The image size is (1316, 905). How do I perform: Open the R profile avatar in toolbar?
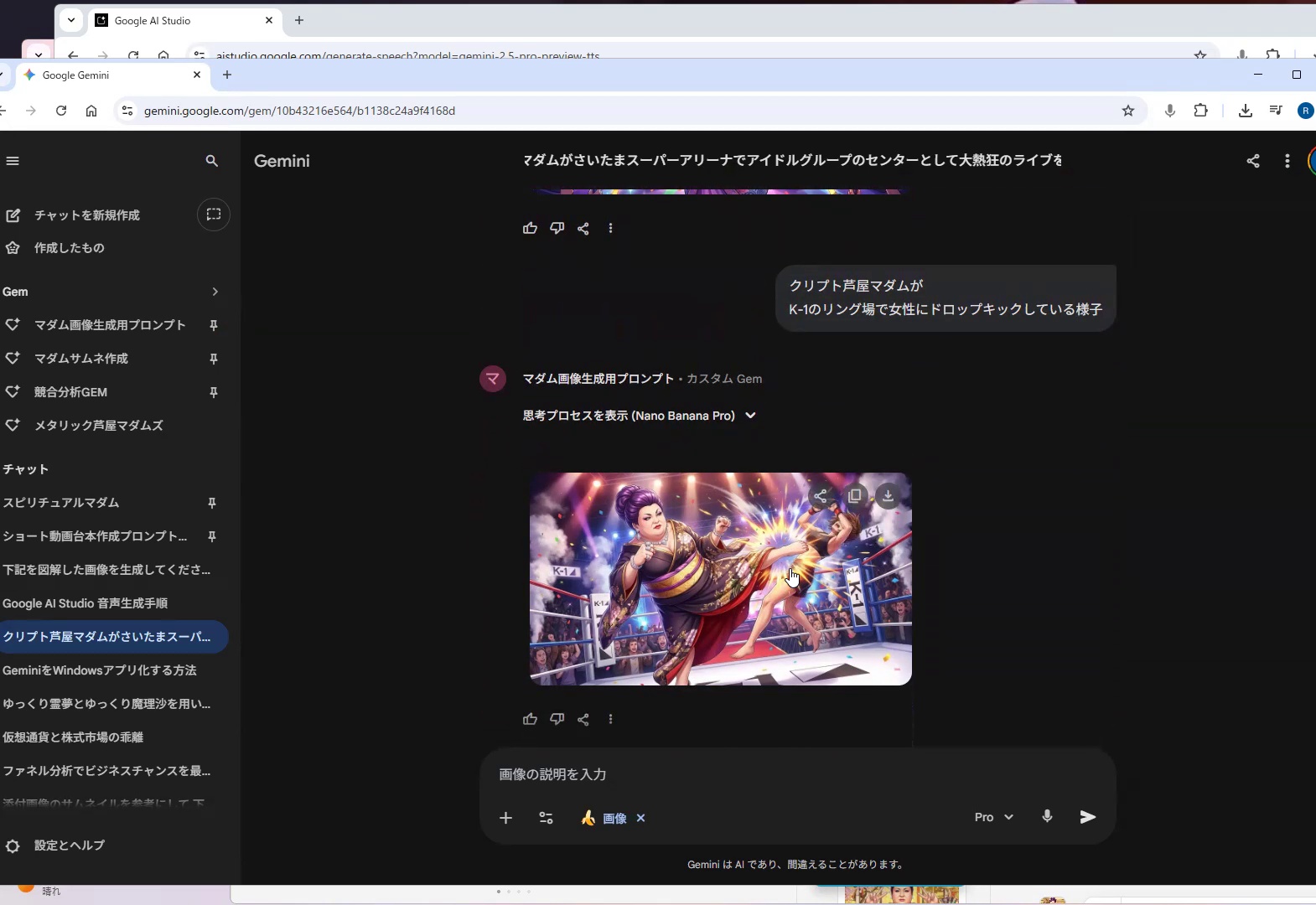pyautogui.click(x=1306, y=111)
